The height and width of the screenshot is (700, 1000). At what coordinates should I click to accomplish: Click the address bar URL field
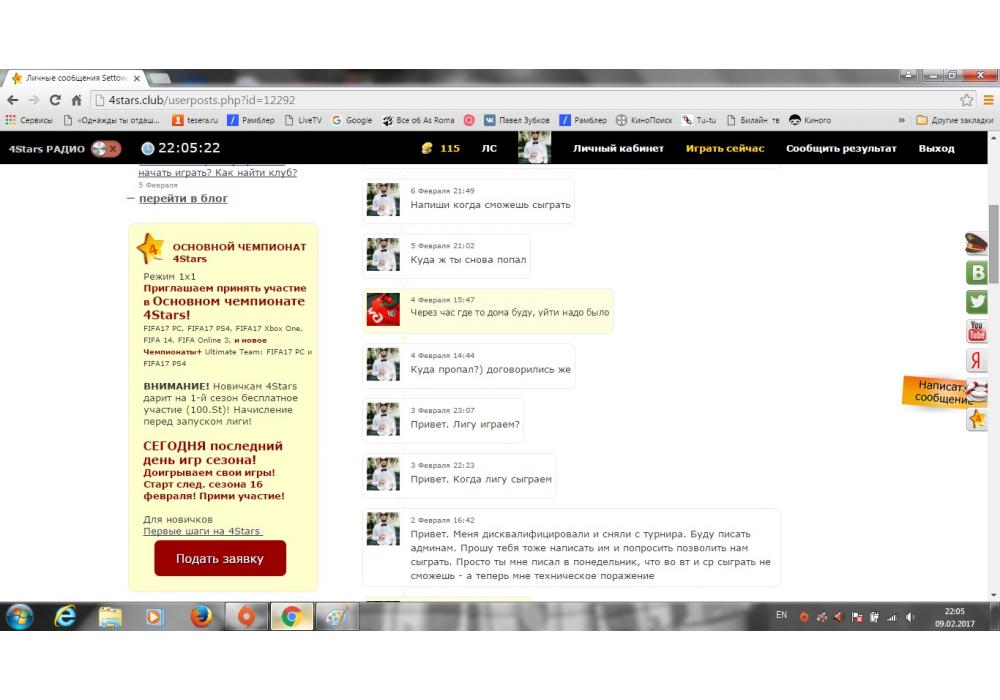[523, 100]
